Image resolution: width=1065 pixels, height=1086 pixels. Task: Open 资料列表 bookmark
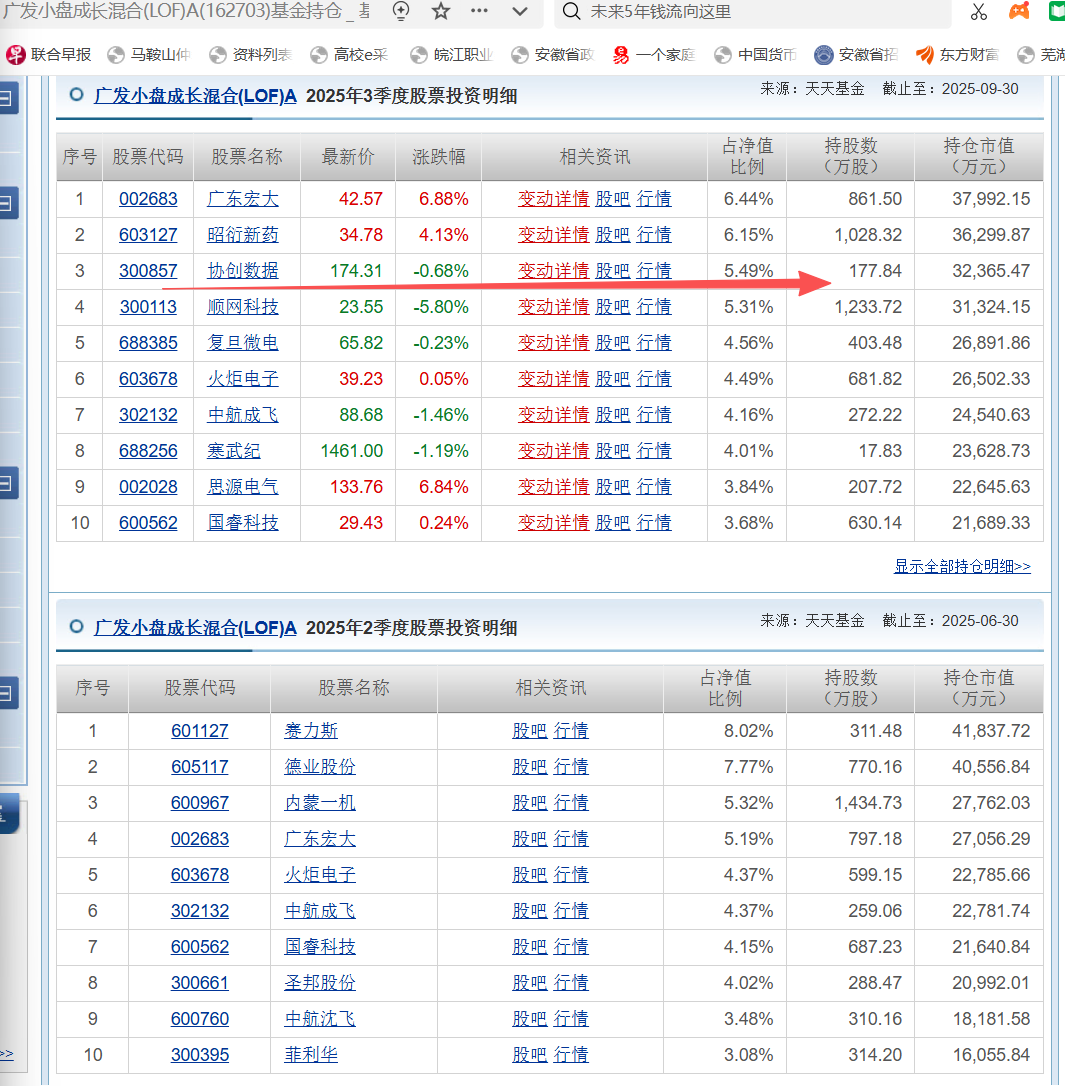tap(250, 55)
